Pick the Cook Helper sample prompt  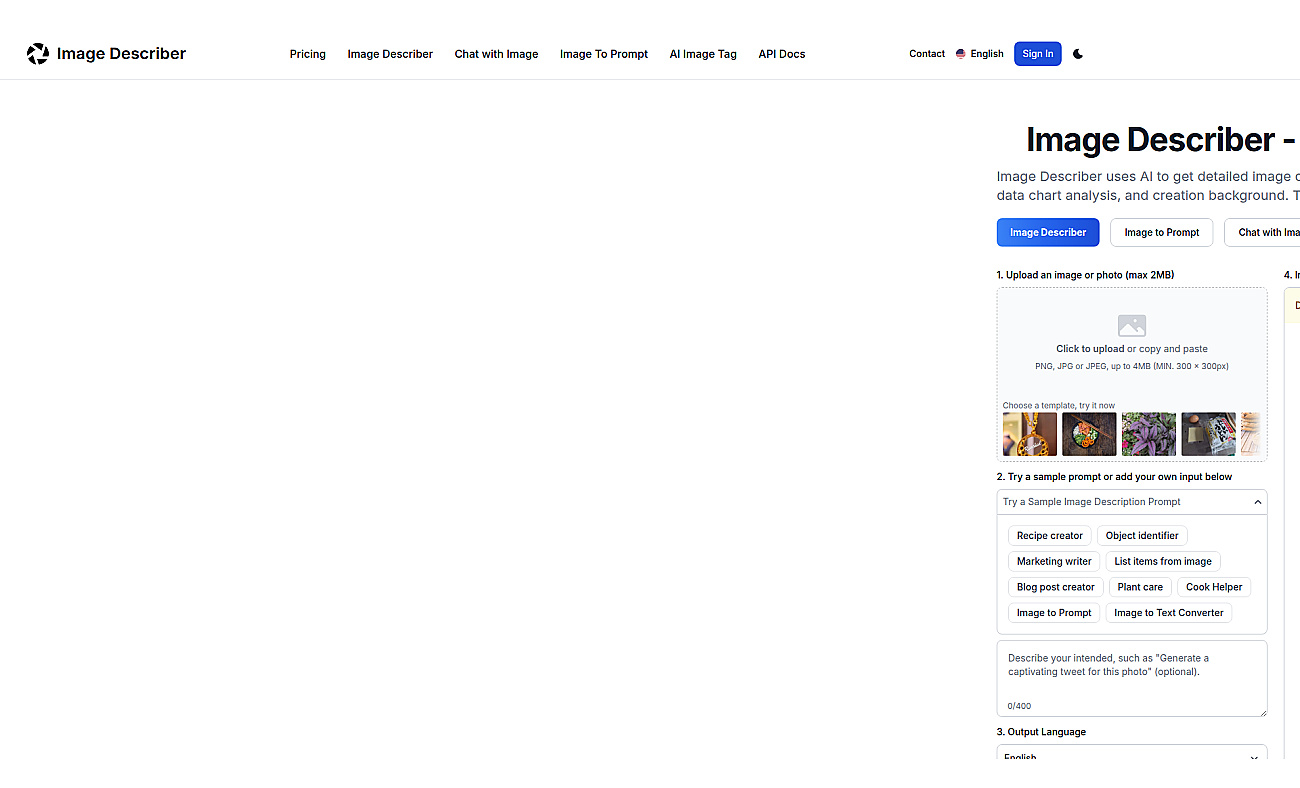[1214, 588]
